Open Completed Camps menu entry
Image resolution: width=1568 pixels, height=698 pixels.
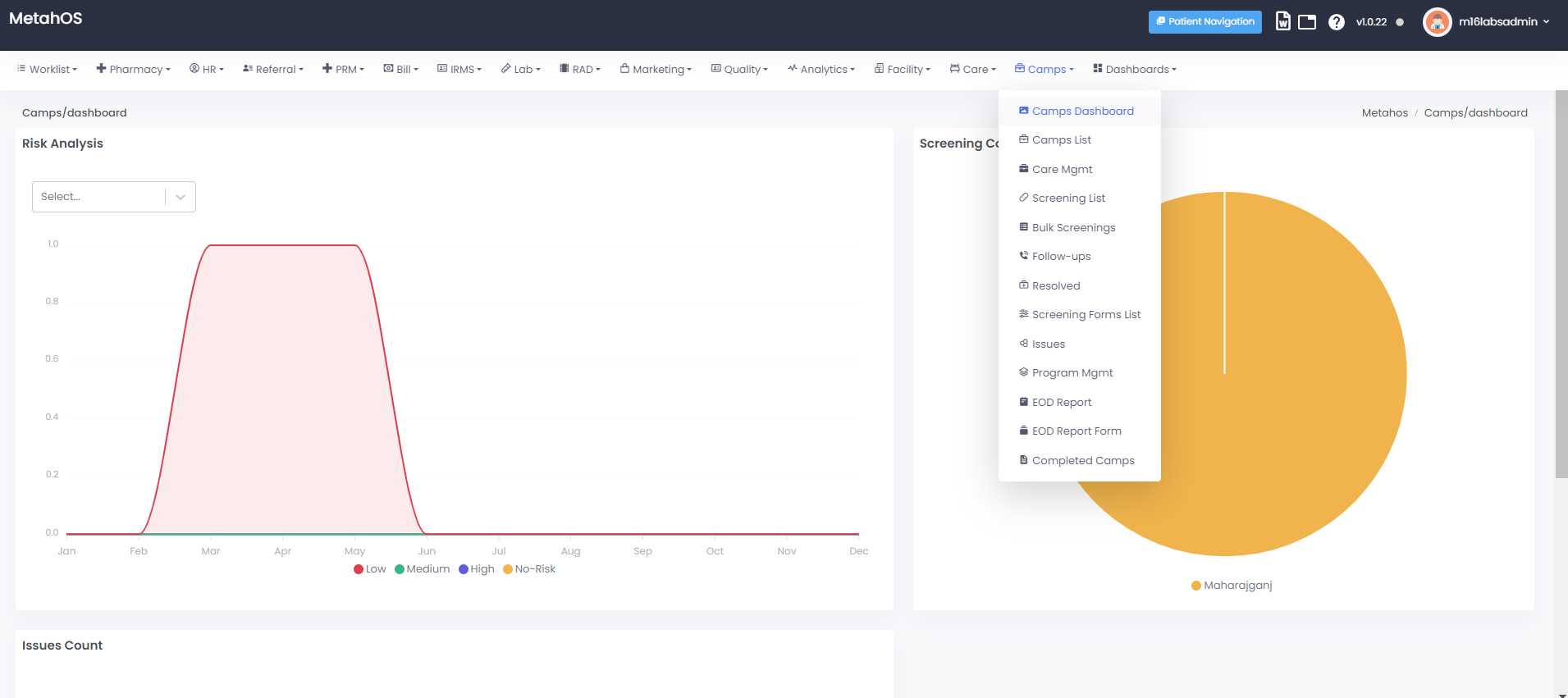(1080, 460)
